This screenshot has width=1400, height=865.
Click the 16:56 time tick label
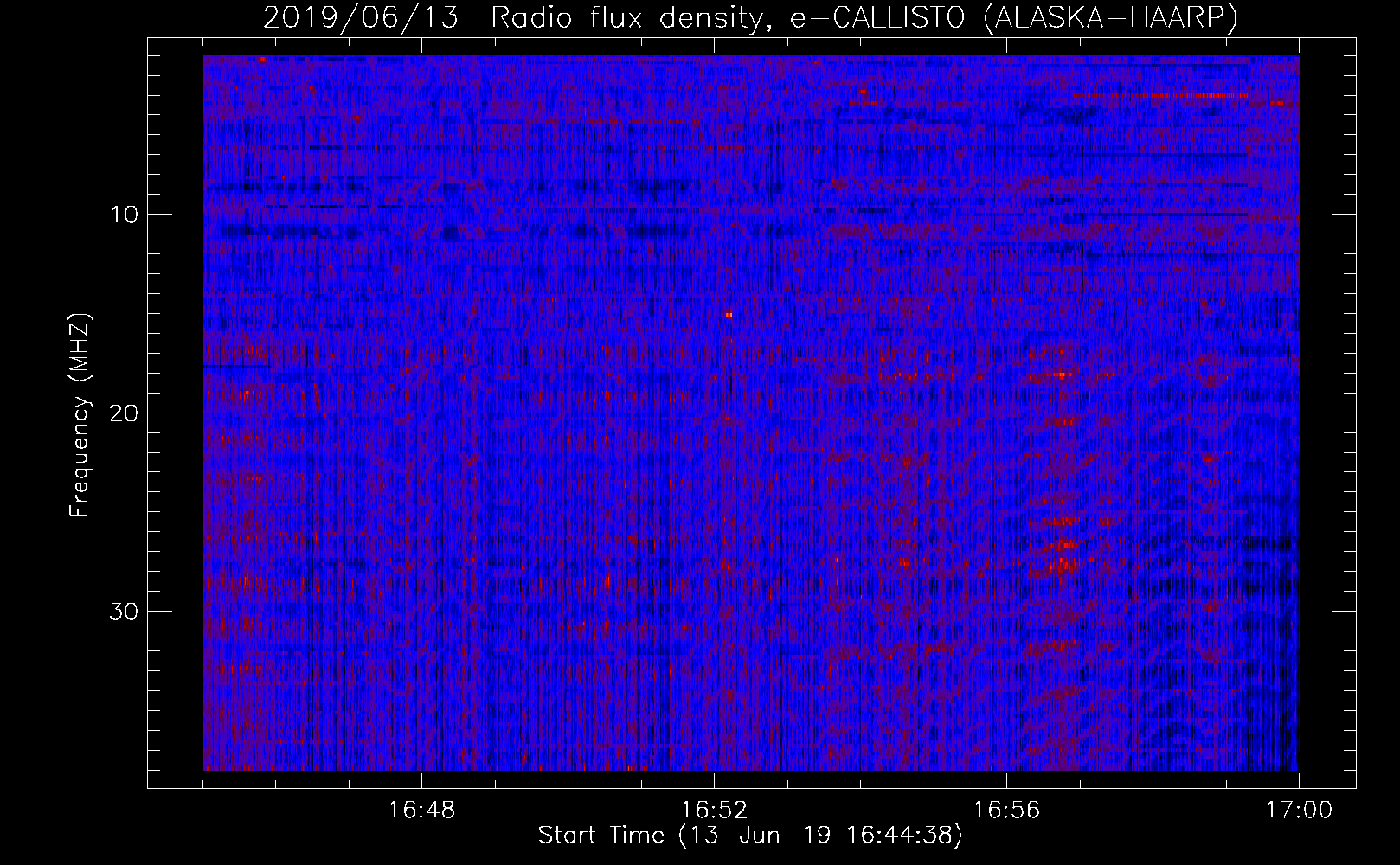tap(1006, 811)
